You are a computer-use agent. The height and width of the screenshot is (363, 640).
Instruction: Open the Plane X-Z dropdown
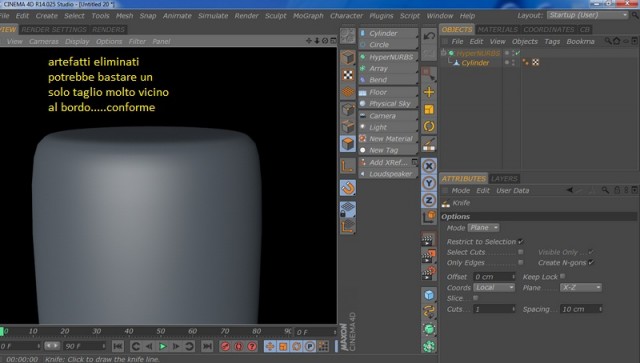[x=581, y=287]
